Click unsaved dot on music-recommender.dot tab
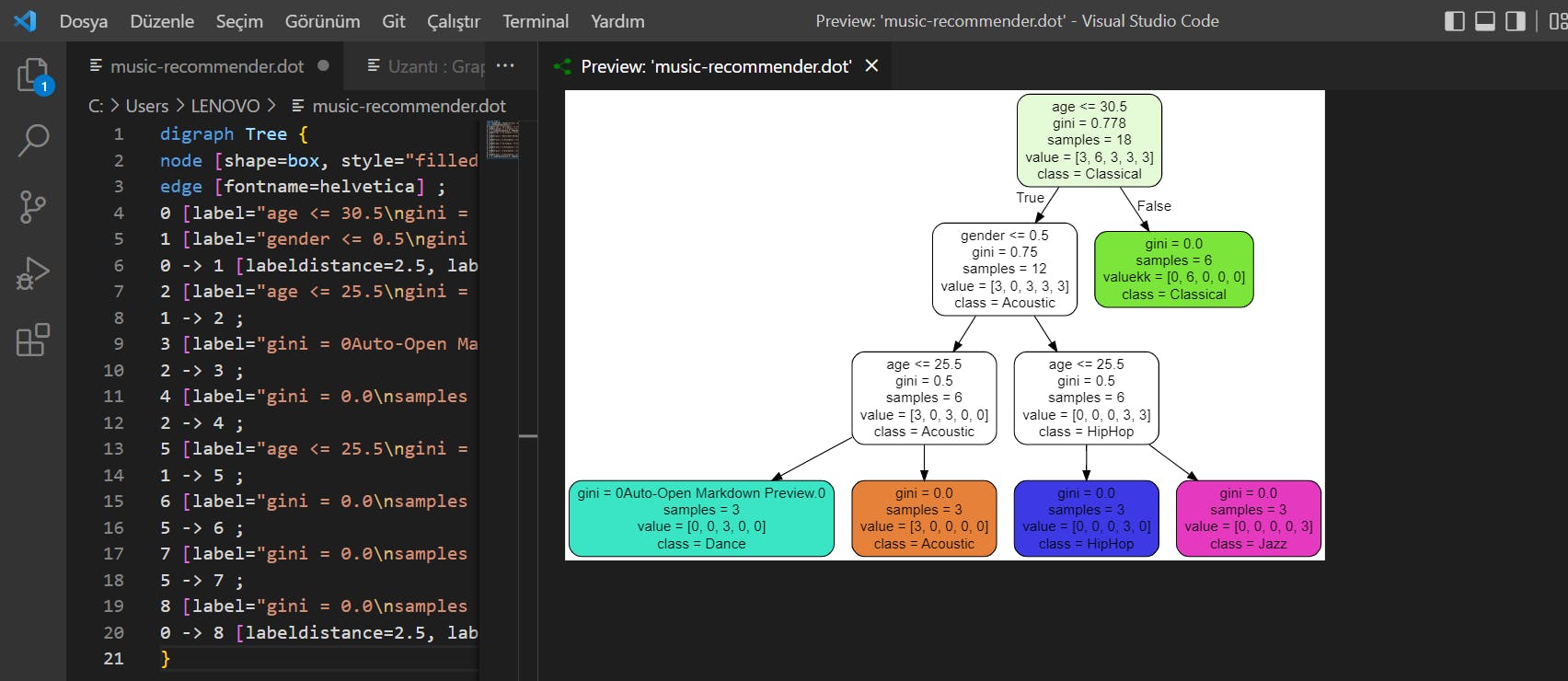Viewport: 1568px width, 681px height. point(323,65)
